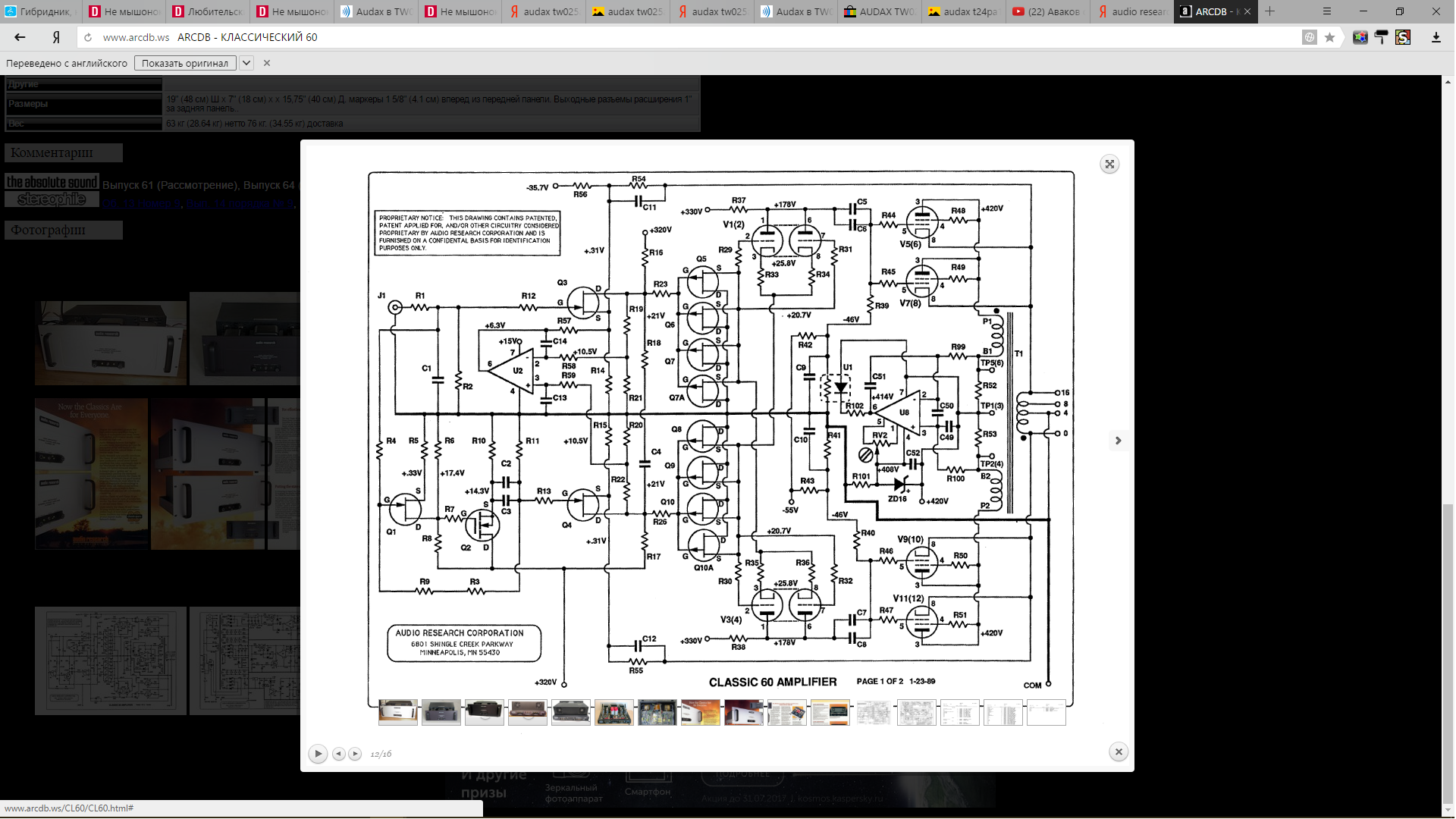
Task: Switch to 'Гибридник' tab
Action: point(40,11)
